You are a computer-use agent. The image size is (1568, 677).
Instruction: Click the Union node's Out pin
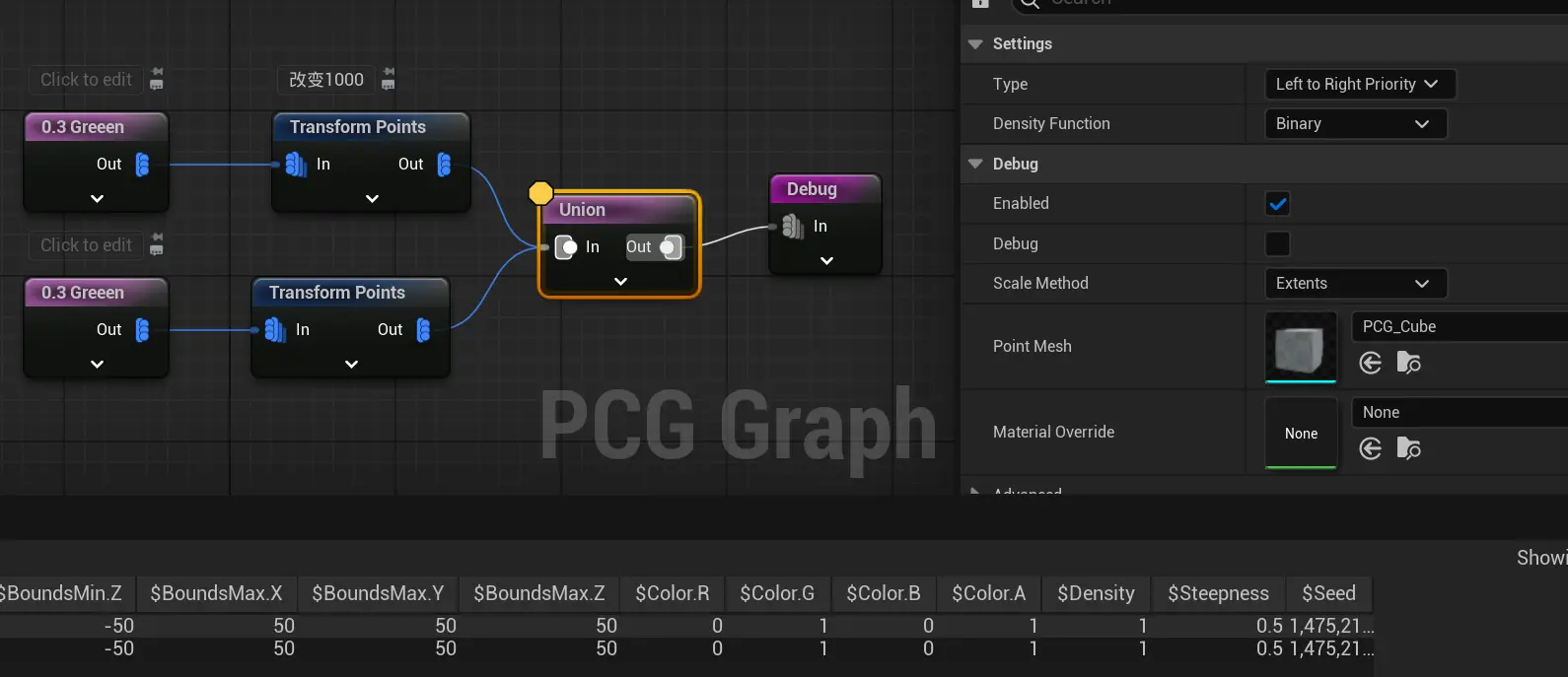coord(670,247)
